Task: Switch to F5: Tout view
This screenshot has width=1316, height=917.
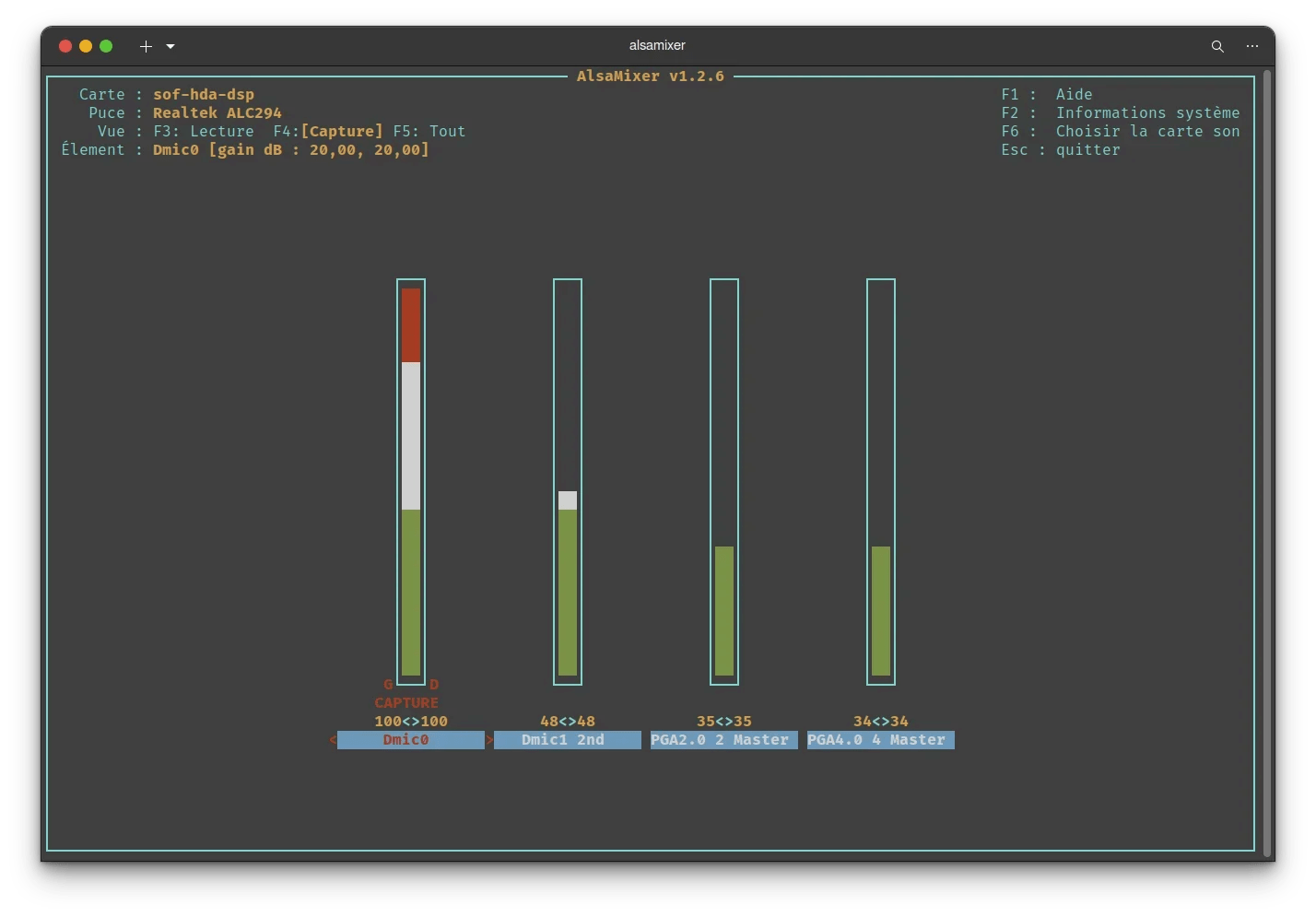Action: point(429,132)
